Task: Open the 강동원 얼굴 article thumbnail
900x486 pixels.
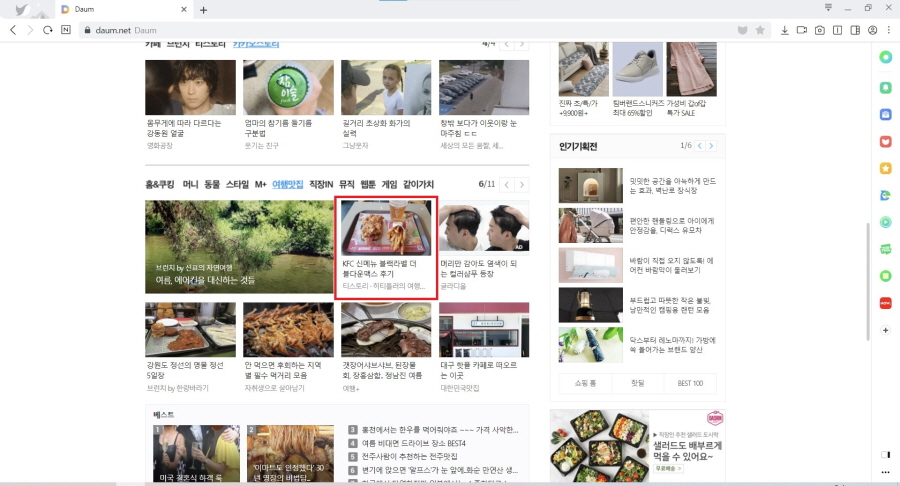Action: pyautogui.click(x=190, y=87)
